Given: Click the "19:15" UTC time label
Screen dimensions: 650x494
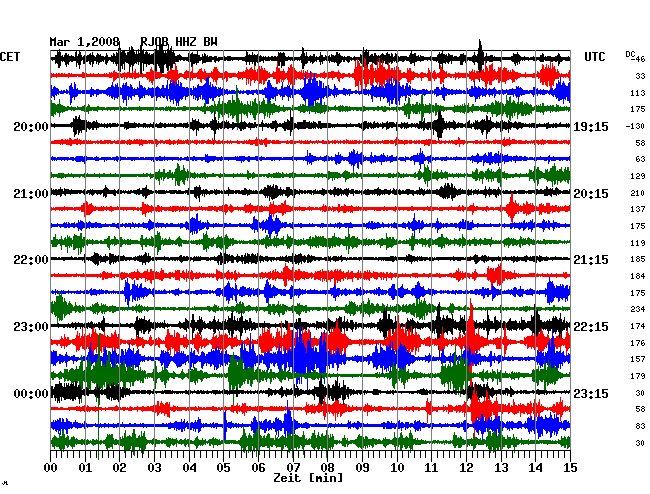Looking at the screenshot, I should click(591, 126).
